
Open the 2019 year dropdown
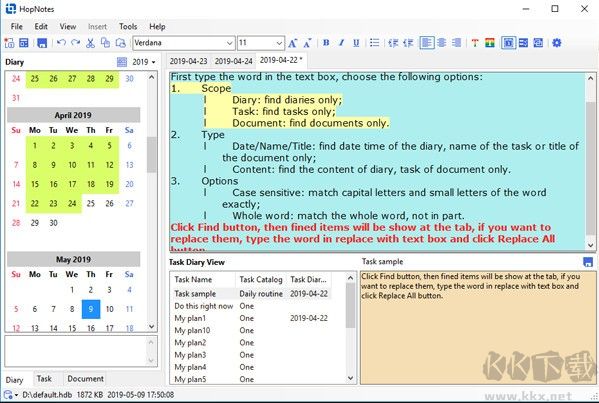click(x=144, y=62)
